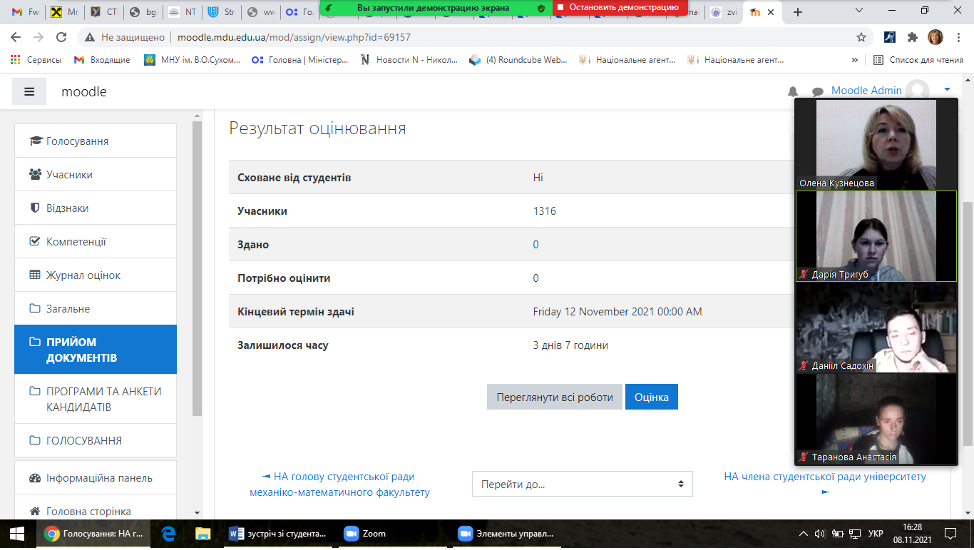Open the 'Перейти до...' dropdown
The width and height of the screenshot is (974, 550).
coord(582,484)
